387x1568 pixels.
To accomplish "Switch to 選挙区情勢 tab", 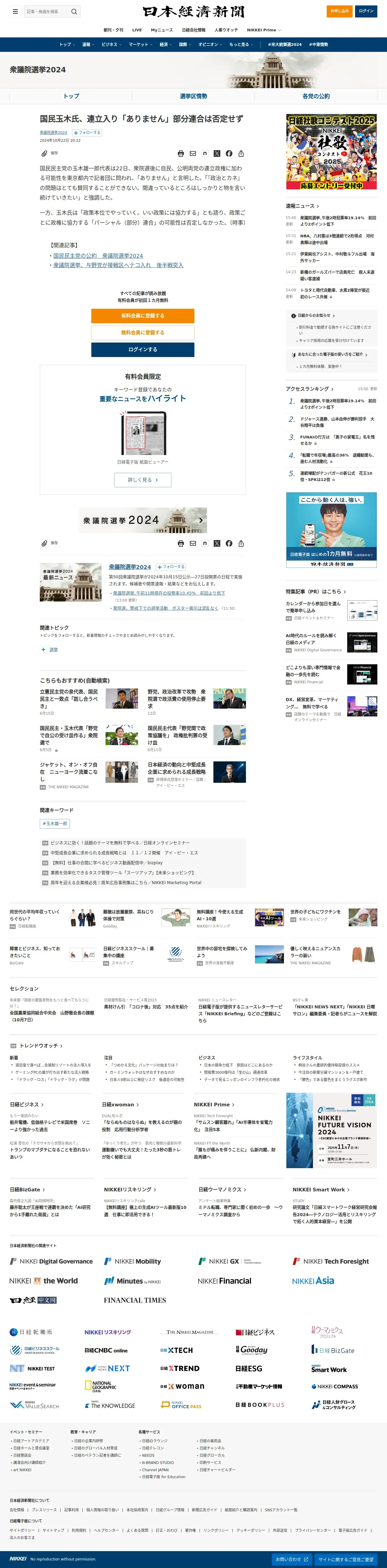I will click(x=193, y=96).
